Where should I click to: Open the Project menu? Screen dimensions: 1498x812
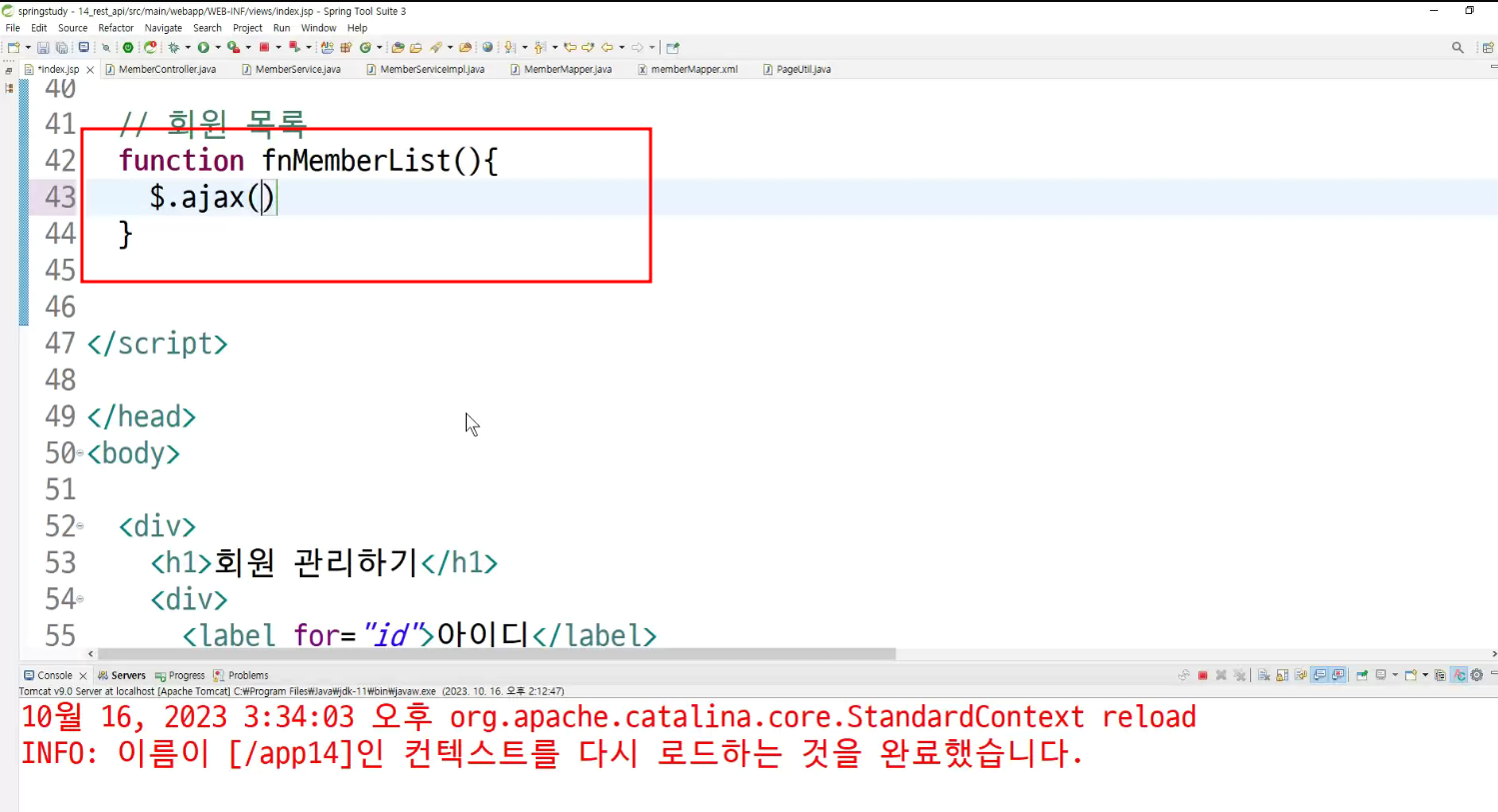point(248,28)
